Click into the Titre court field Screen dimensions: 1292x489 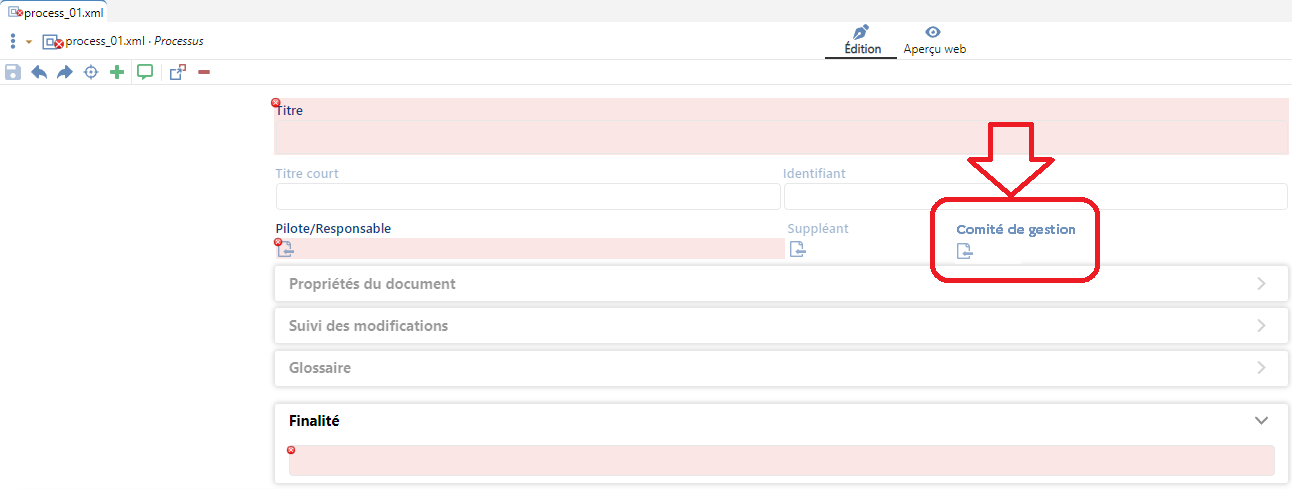point(528,196)
